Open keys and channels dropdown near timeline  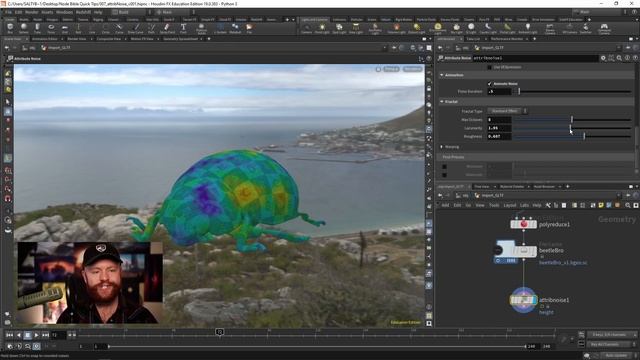611,335
